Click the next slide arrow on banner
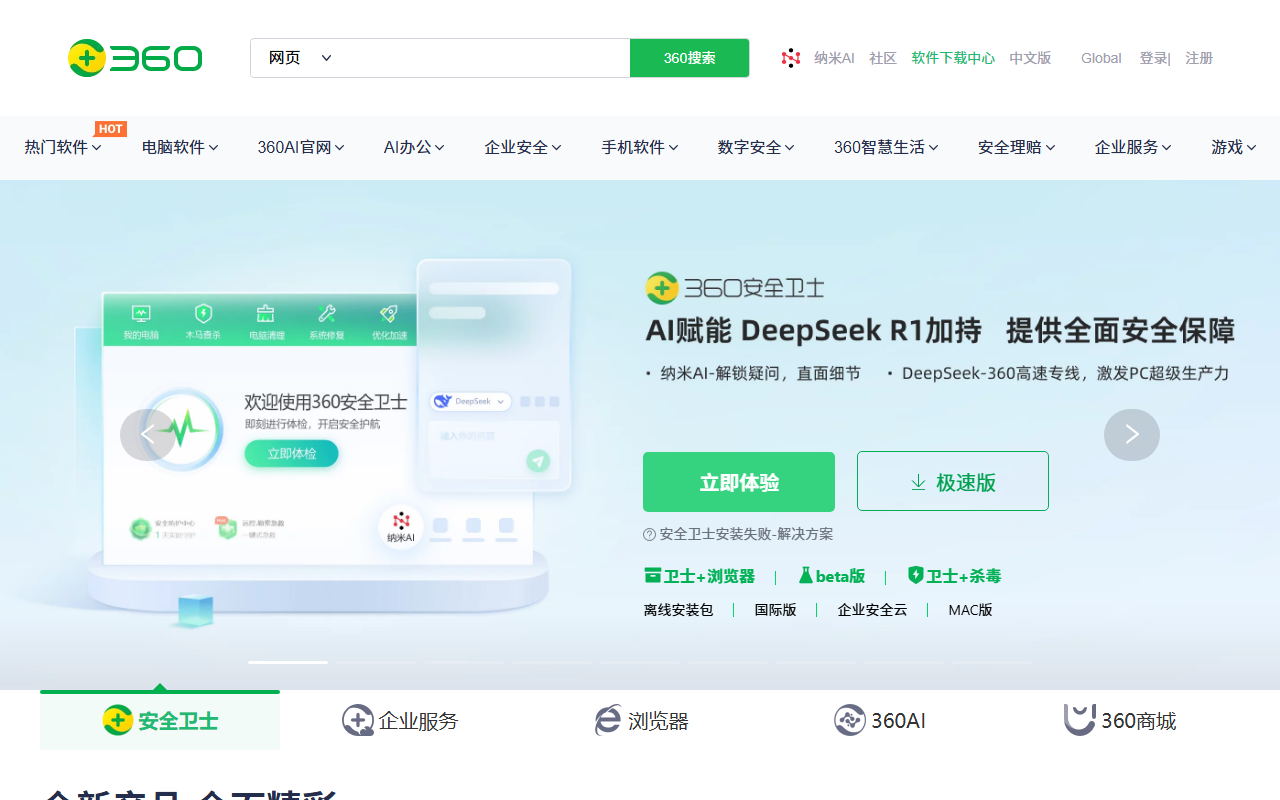The image size is (1280, 800). (x=1132, y=435)
